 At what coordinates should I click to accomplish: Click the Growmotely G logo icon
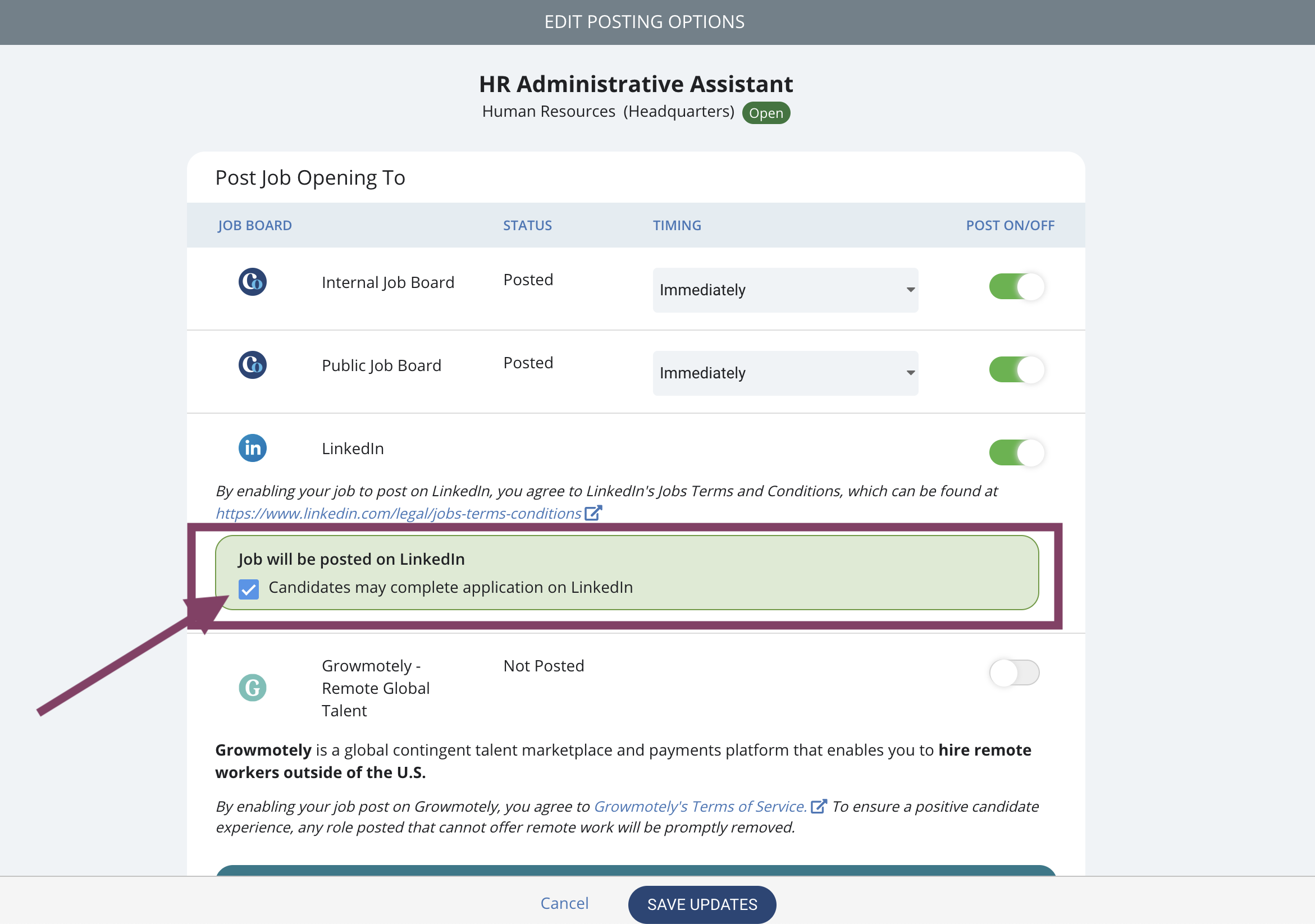252,688
